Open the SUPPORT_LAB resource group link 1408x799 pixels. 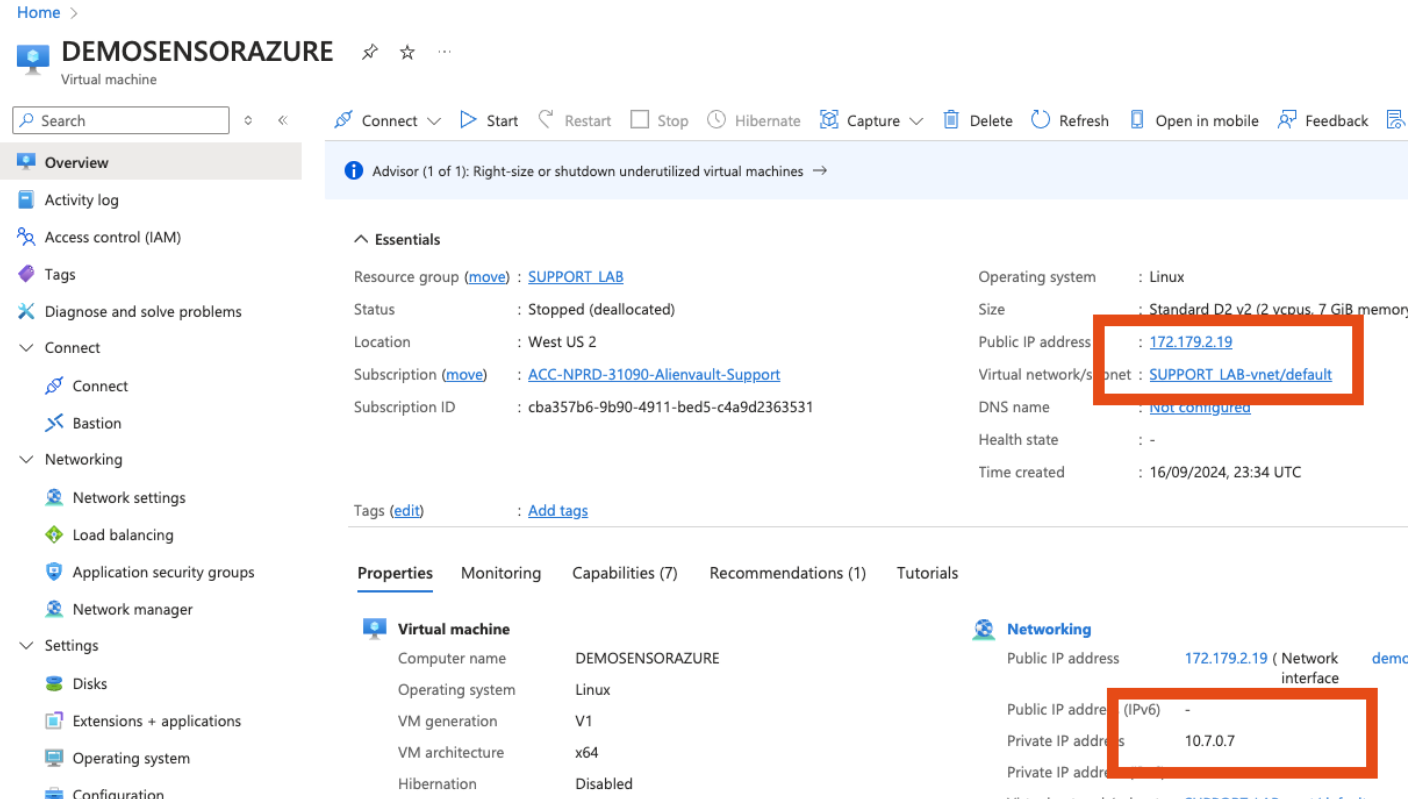click(x=576, y=277)
